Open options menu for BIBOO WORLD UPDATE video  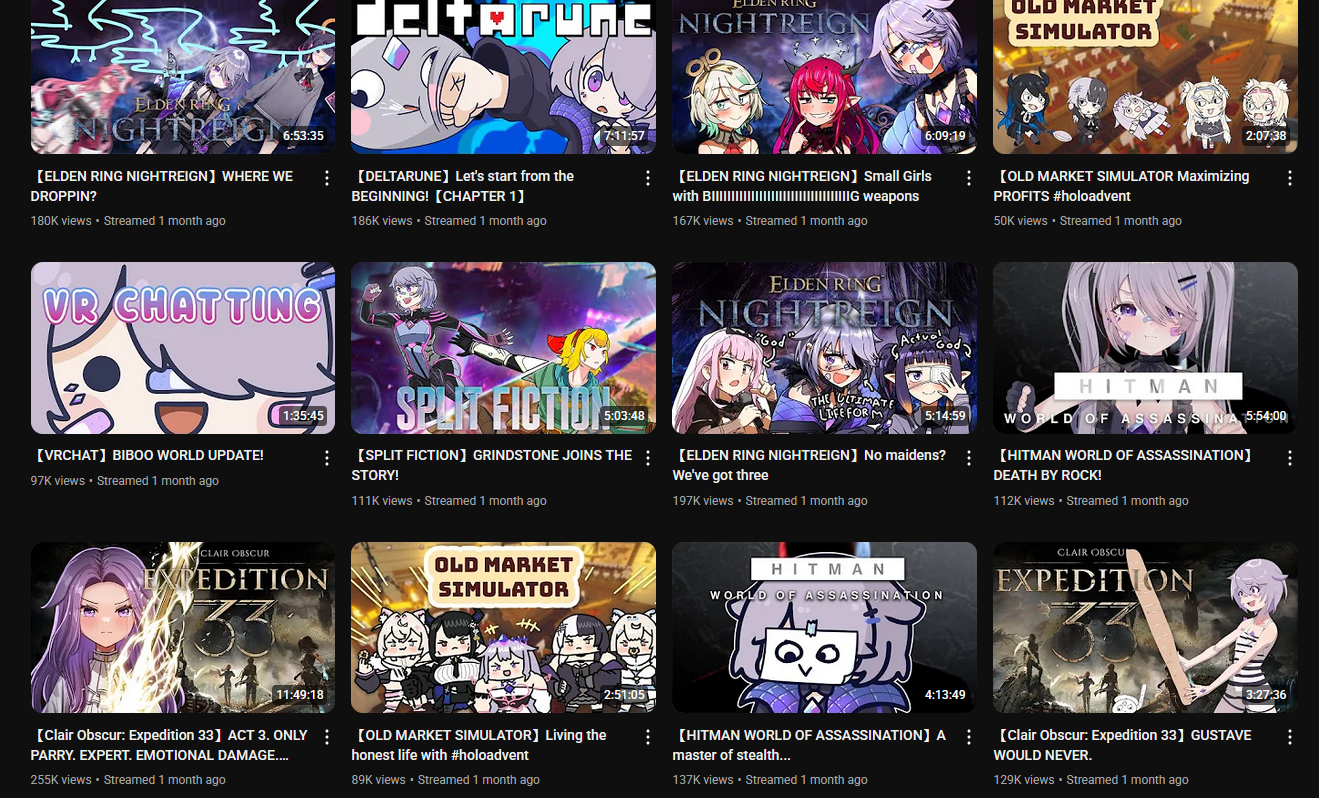click(327, 458)
